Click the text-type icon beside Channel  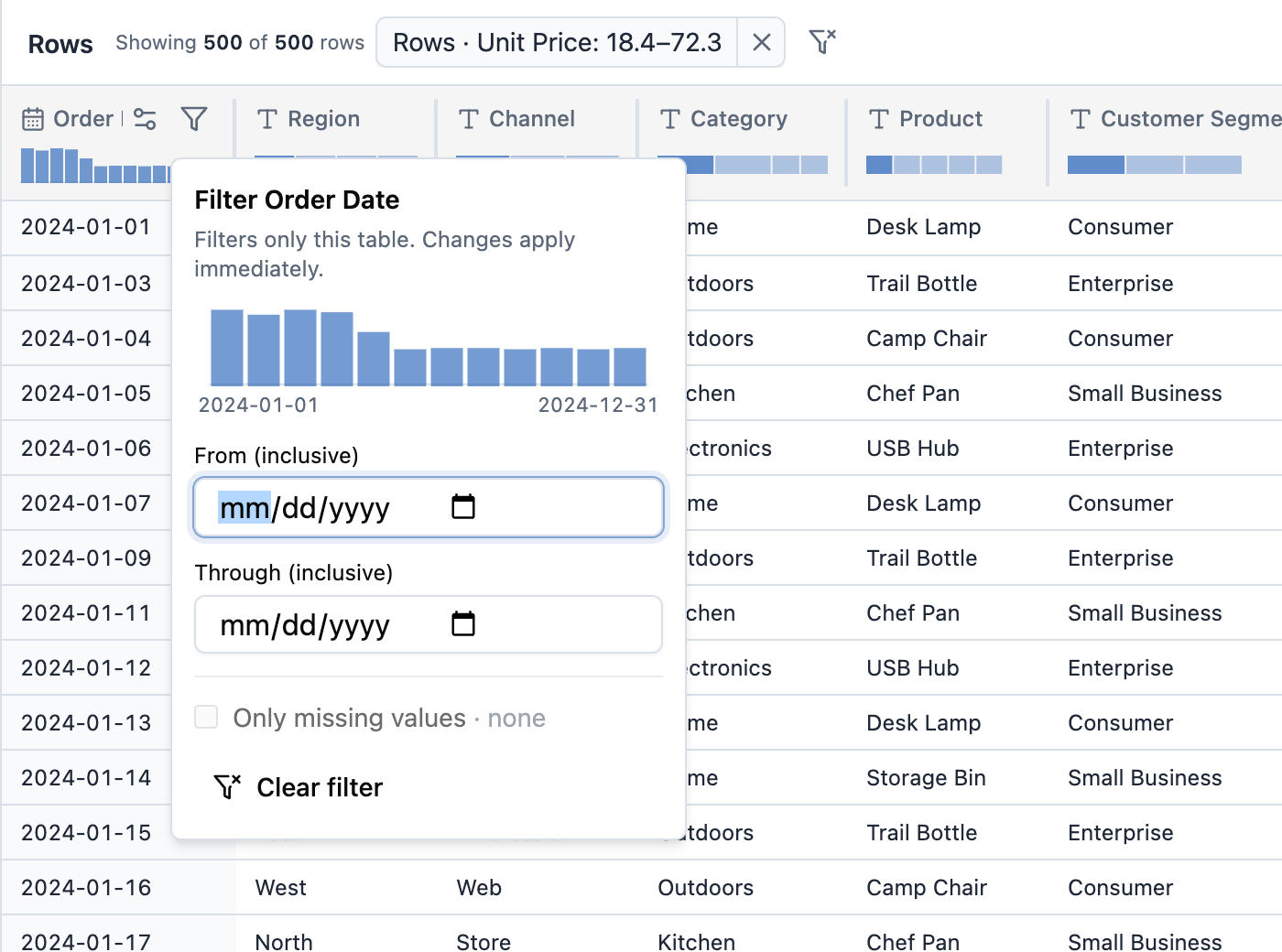pos(469,119)
